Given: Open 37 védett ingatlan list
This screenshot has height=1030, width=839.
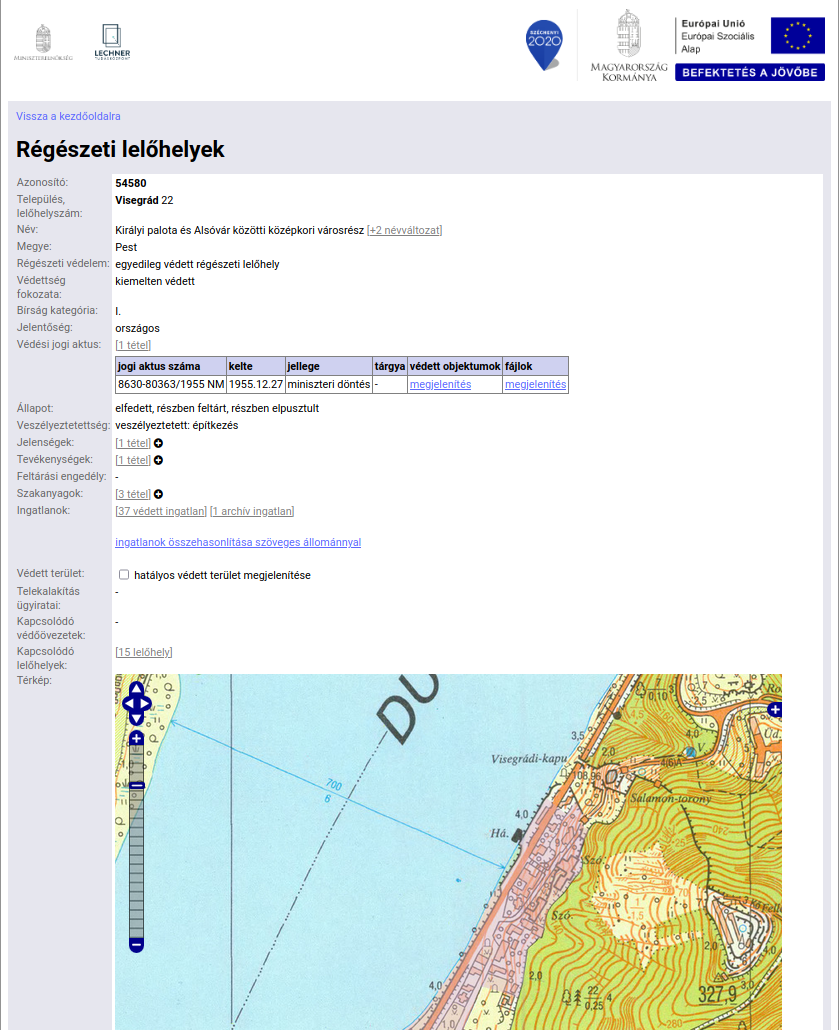Looking at the screenshot, I should [161, 511].
